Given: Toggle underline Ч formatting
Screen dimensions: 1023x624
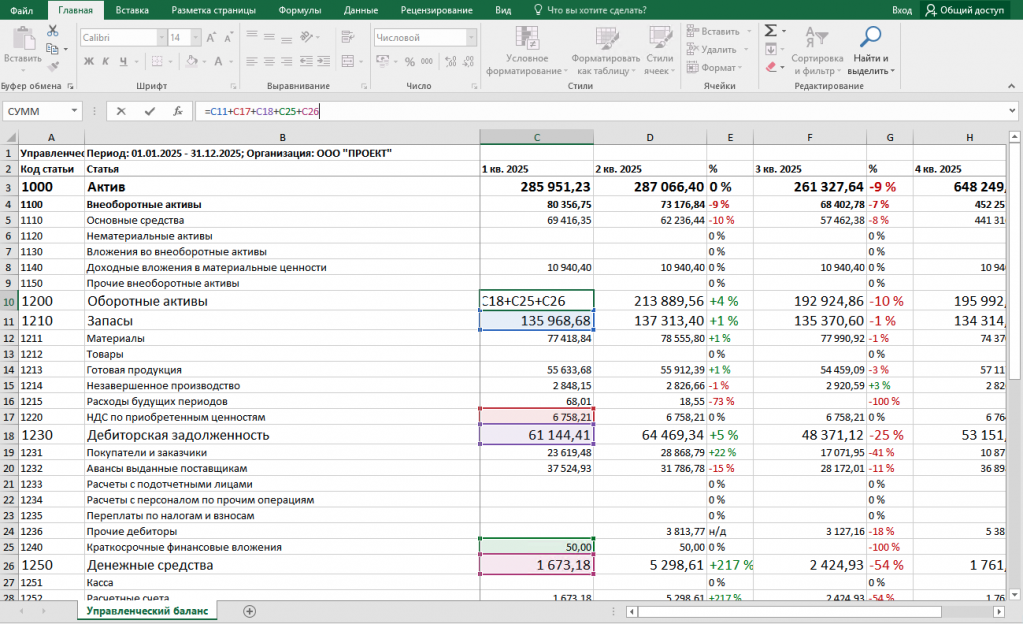Looking at the screenshot, I should pos(123,61).
